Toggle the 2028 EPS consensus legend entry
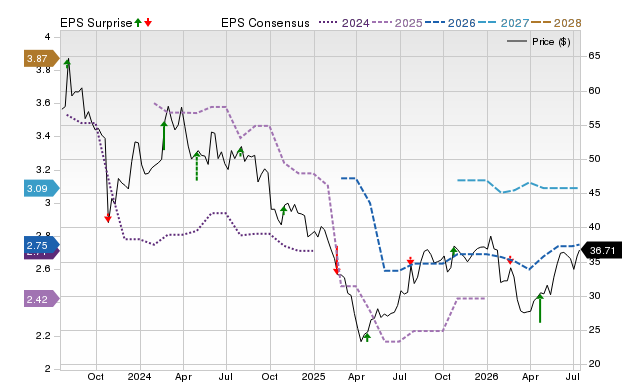This screenshot has width=640, height=382. pyautogui.click(x=556, y=23)
